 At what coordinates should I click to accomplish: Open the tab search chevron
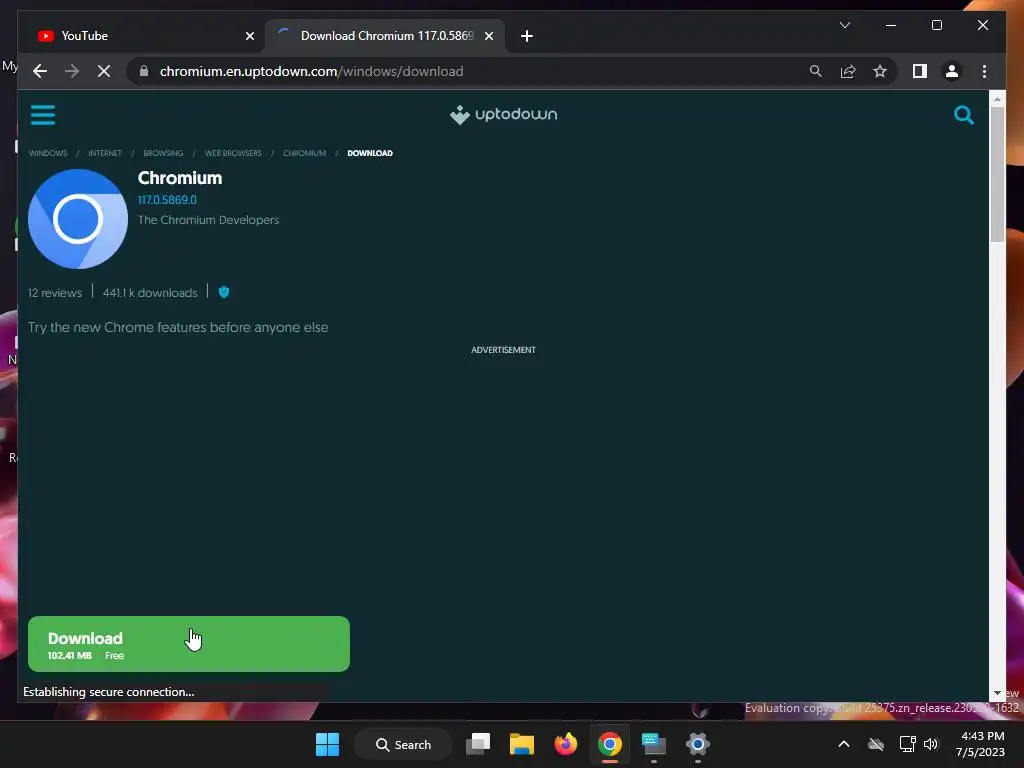tap(844, 25)
